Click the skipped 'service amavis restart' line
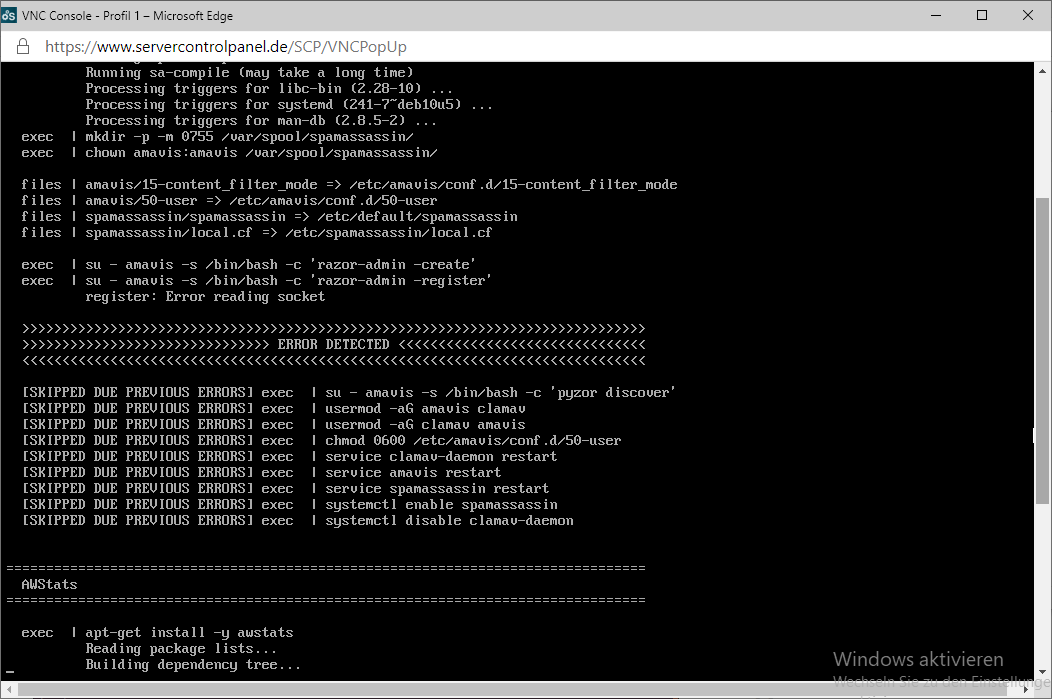 point(413,472)
